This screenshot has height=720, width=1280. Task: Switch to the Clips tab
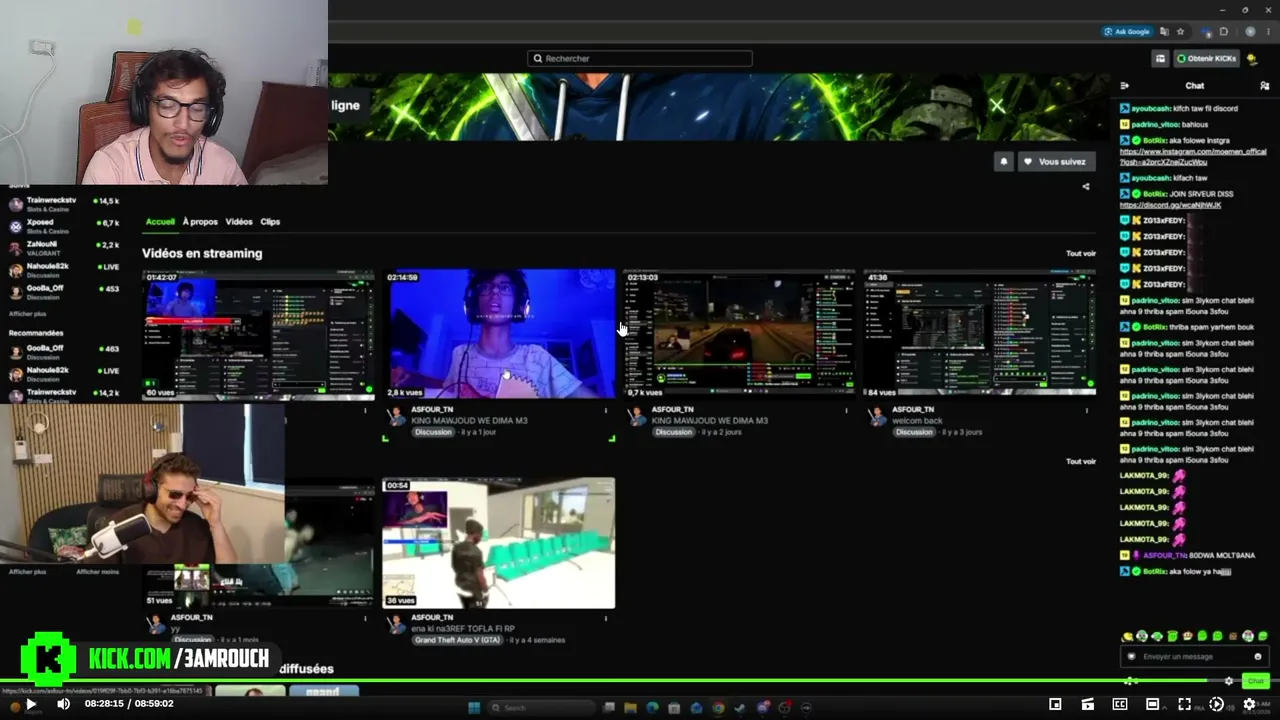click(270, 222)
